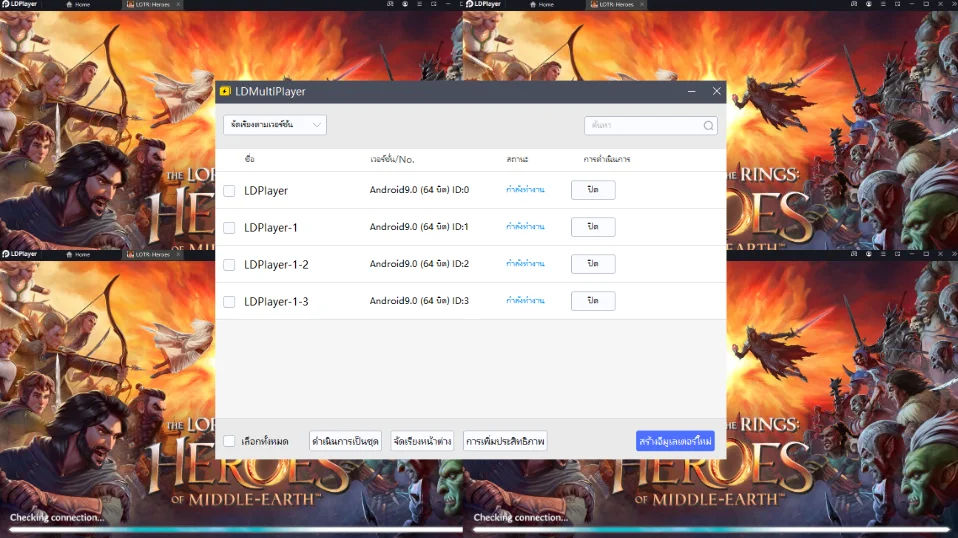
Task: Tick the checkbox next to LDPlayer-1-3
Action: point(229,302)
